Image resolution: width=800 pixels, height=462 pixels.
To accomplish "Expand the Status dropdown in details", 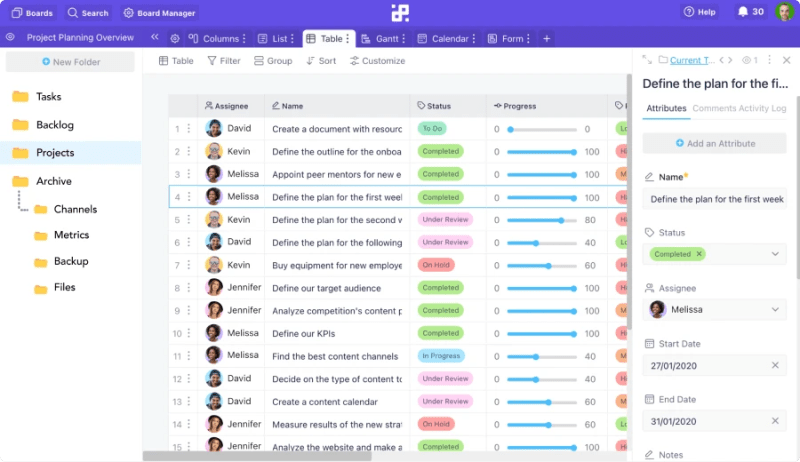I will pyautogui.click(x=775, y=254).
